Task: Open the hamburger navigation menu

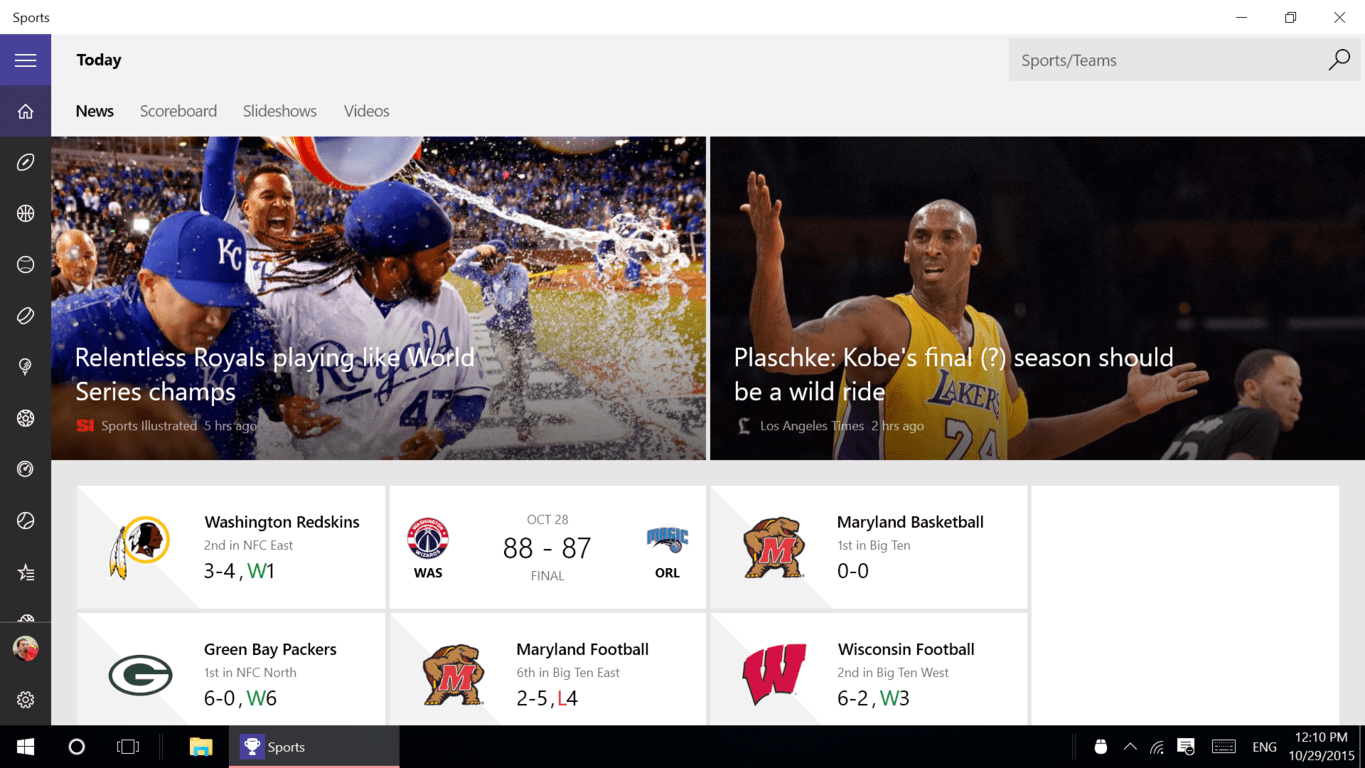Action: 25,60
